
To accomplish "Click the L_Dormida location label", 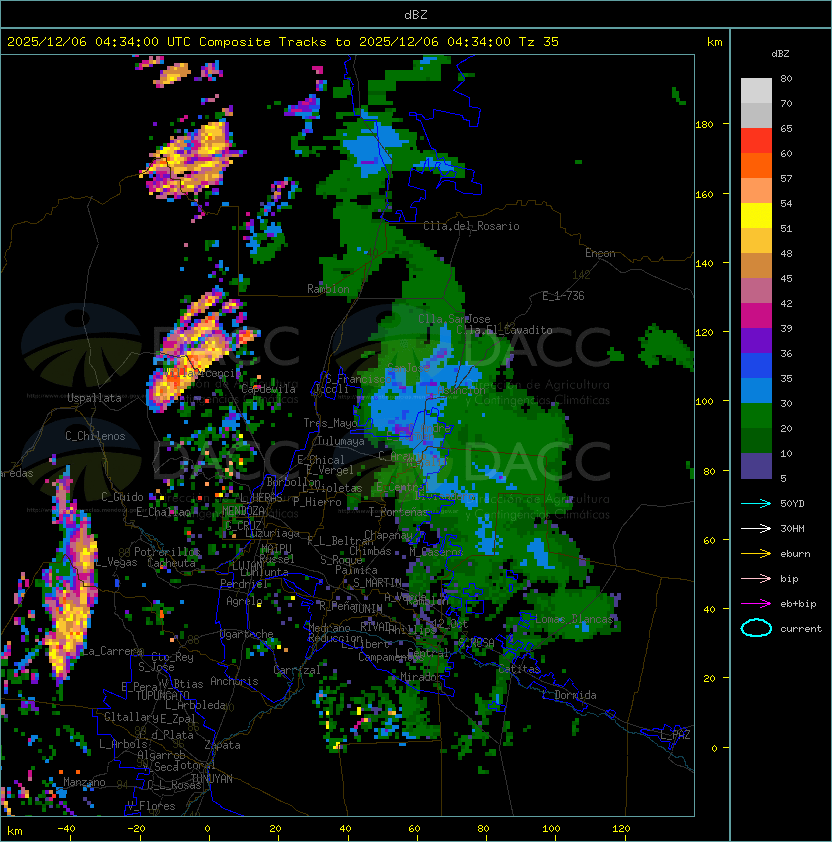I will point(569,695).
